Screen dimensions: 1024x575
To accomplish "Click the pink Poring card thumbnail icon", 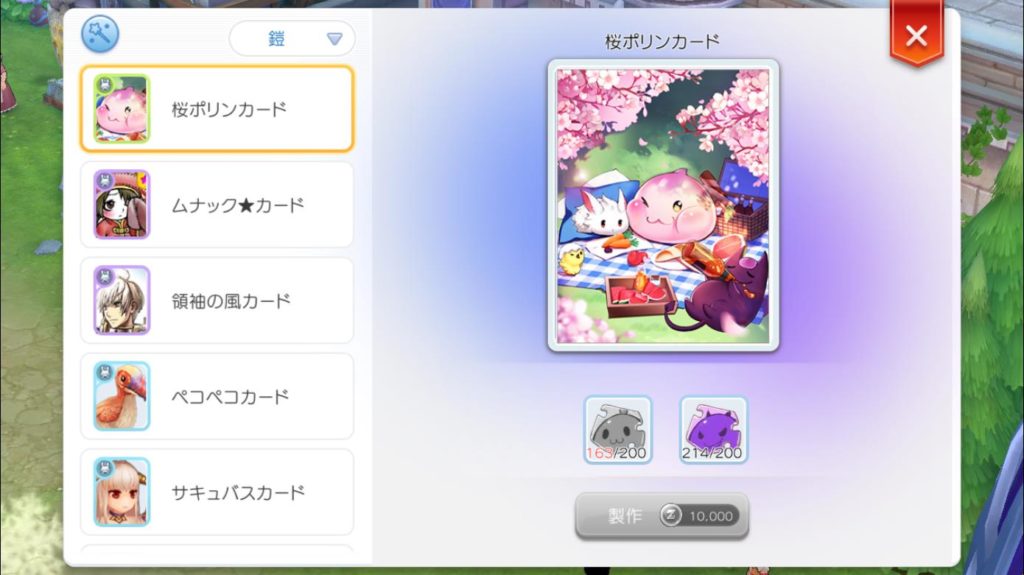I will click(x=121, y=109).
